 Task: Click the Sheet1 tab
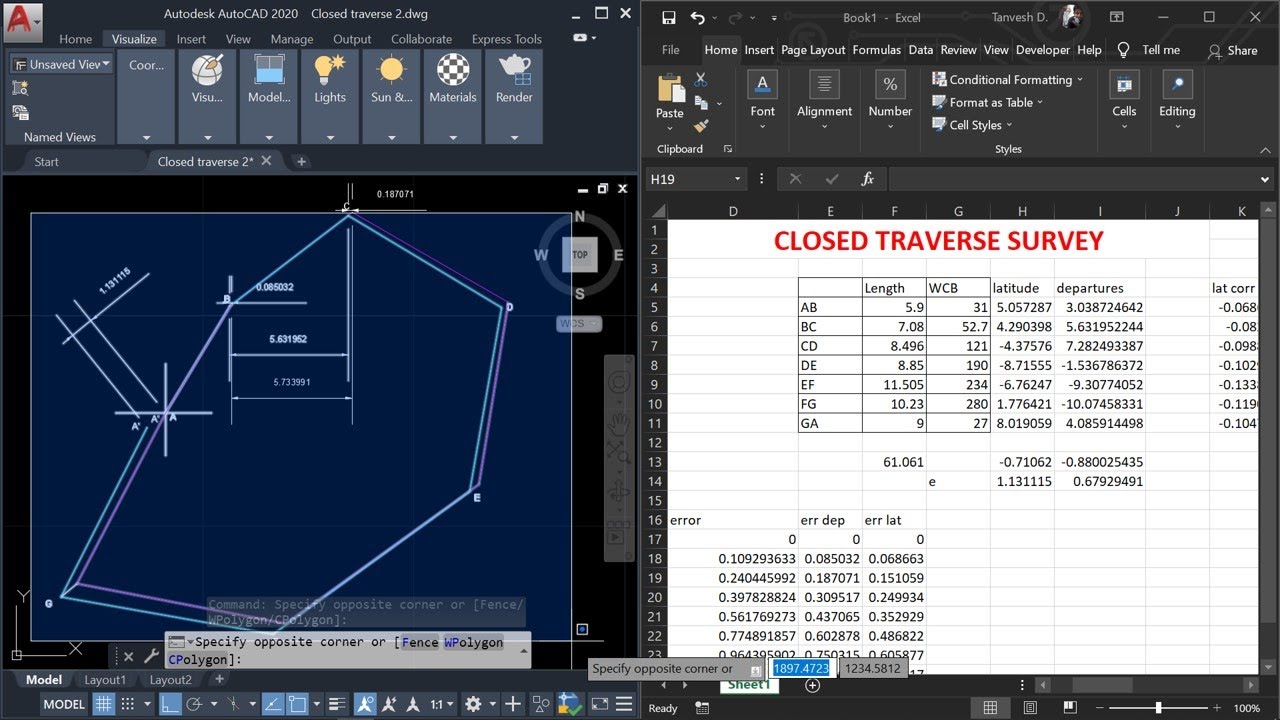coord(749,685)
